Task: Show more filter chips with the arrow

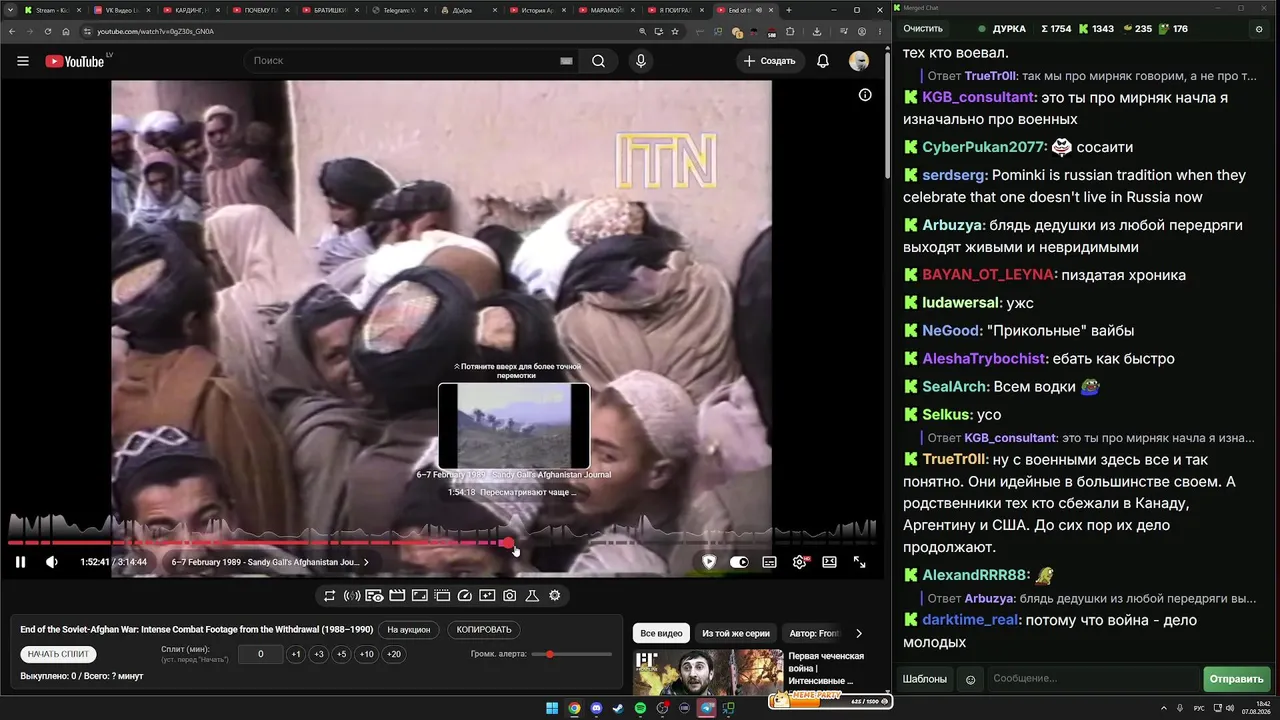Action: (859, 633)
